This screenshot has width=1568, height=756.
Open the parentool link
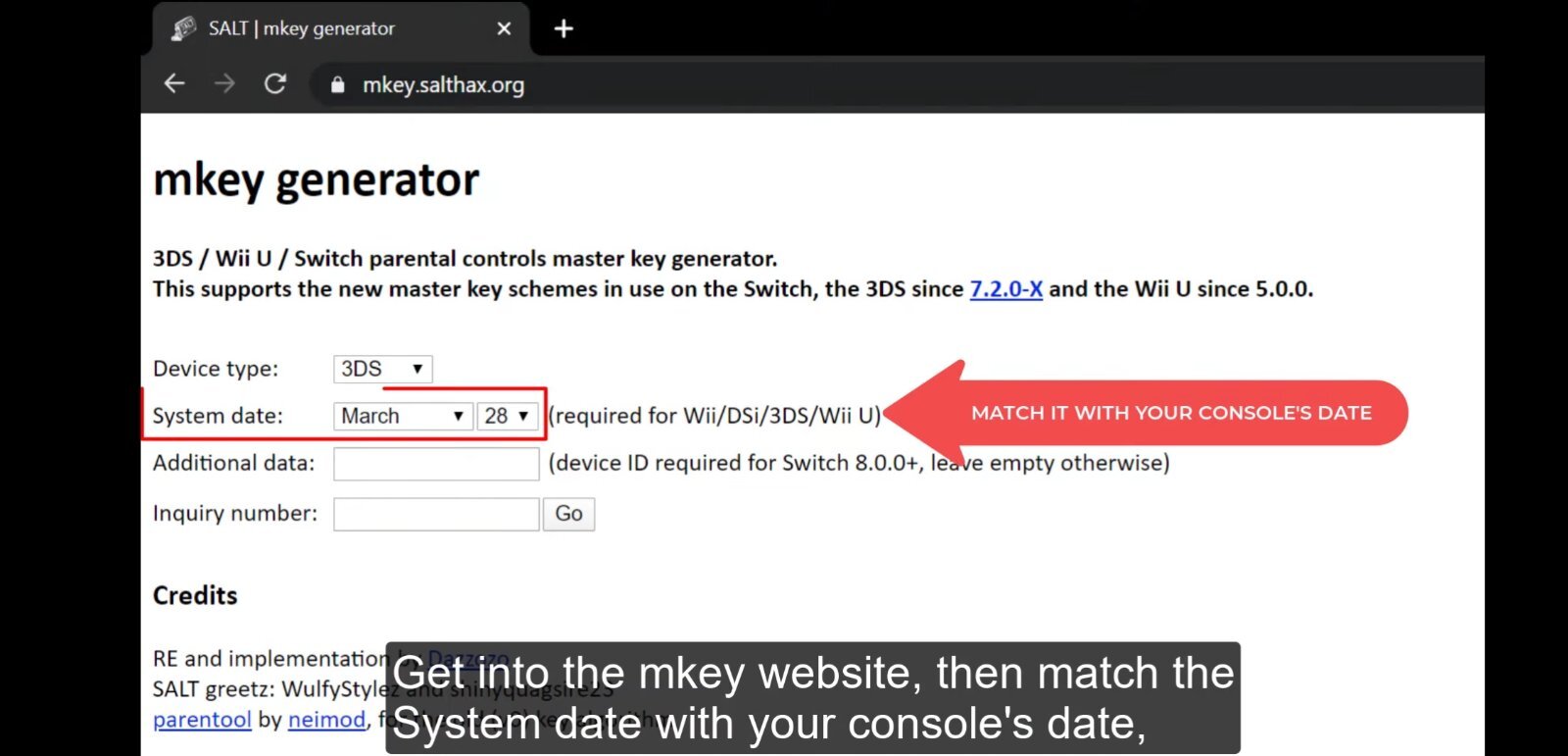[x=202, y=720]
